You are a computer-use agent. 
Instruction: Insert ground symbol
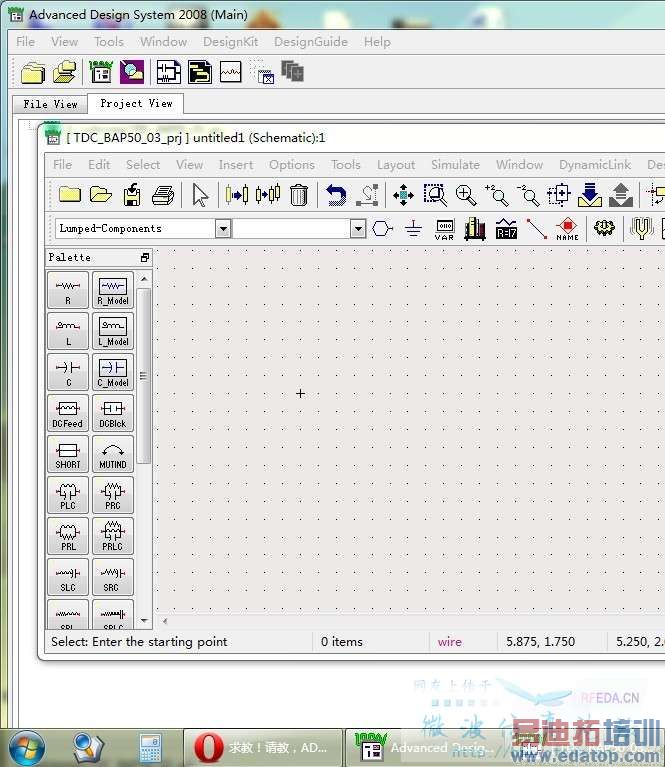pos(413,228)
